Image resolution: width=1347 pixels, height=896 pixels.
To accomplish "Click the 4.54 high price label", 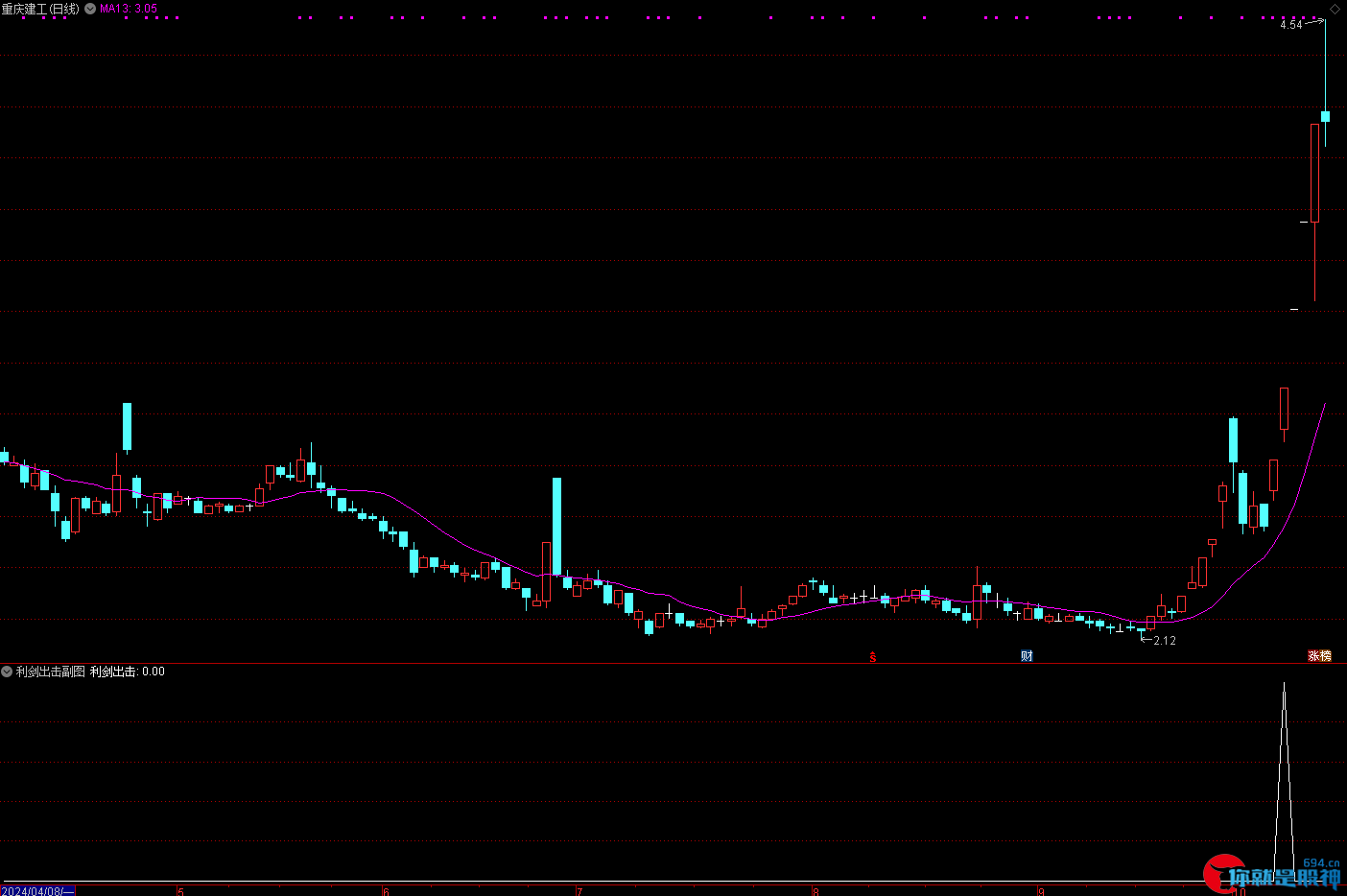I will click(1291, 25).
